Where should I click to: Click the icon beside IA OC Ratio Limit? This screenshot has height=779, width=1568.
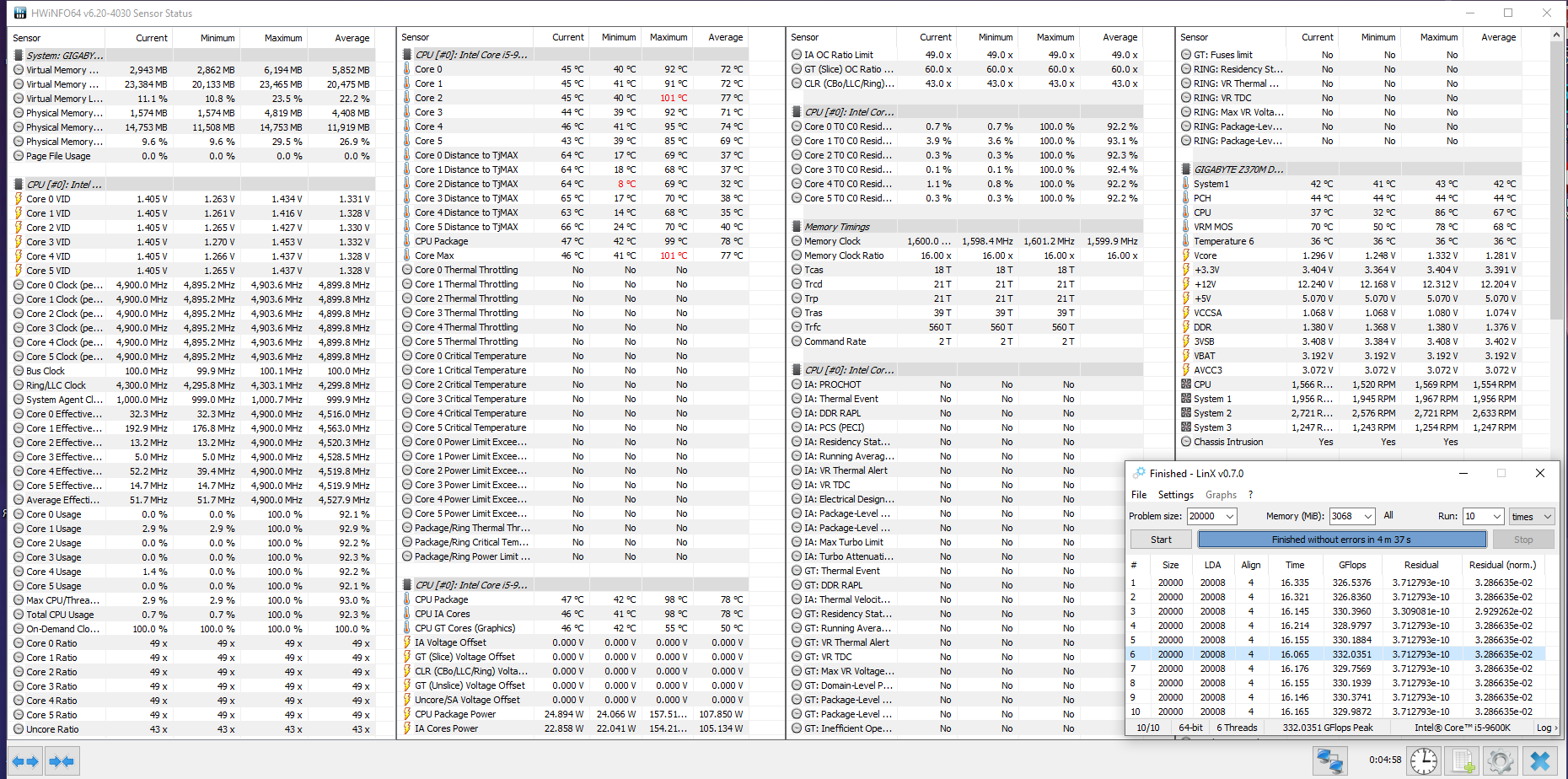(x=797, y=55)
